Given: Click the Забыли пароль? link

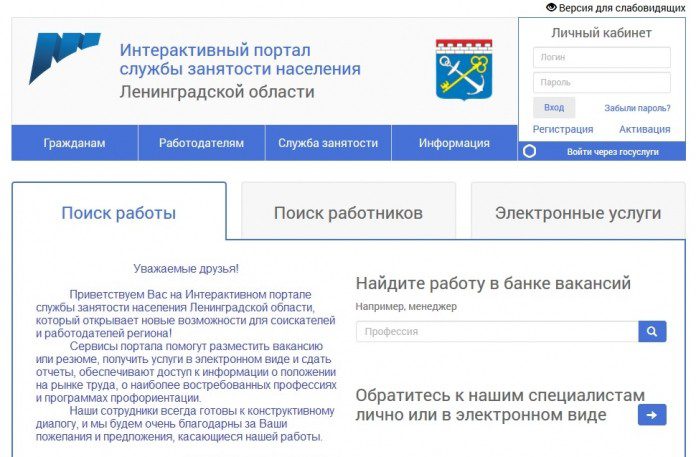Looking at the screenshot, I should coord(637,108).
